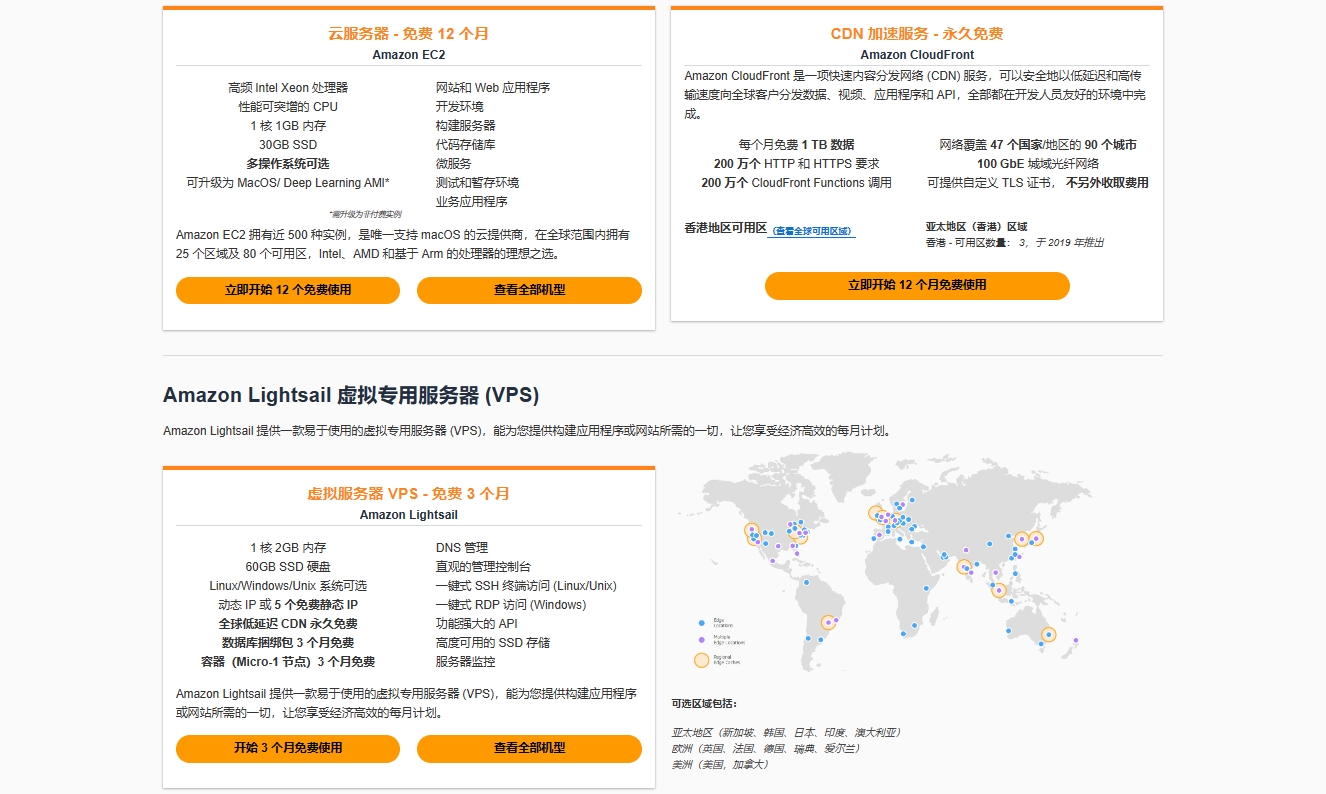Click 查看全部机型 in the Amazon EC2 card
The height and width of the screenshot is (794, 1326).
(x=529, y=290)
